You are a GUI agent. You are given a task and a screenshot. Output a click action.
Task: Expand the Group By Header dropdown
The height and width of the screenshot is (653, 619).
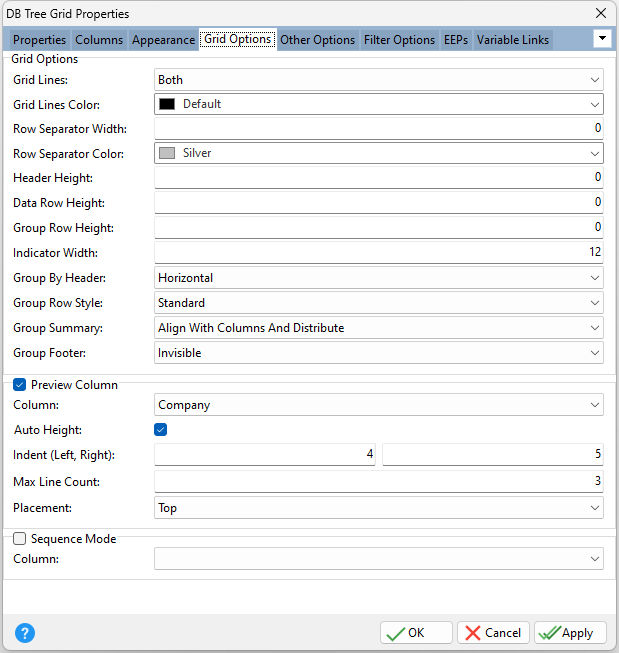click(379, 278)
